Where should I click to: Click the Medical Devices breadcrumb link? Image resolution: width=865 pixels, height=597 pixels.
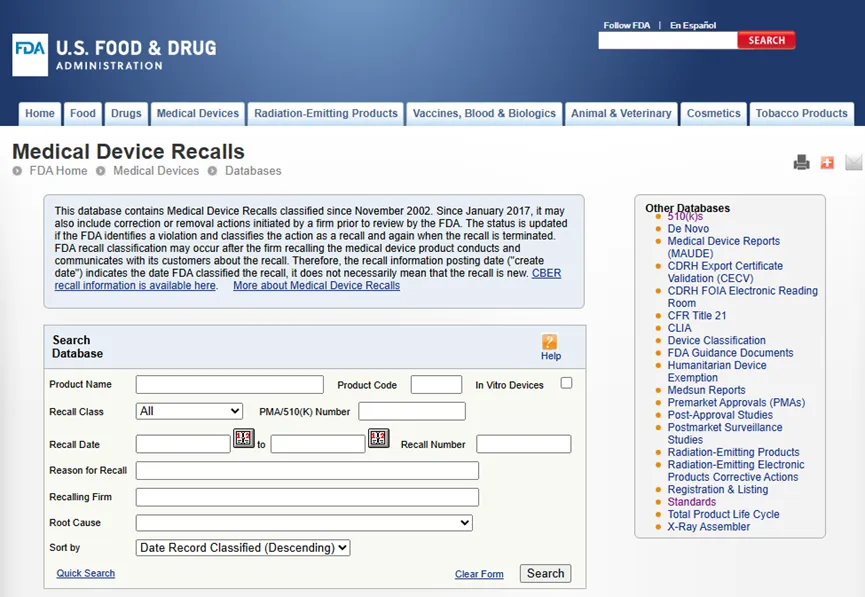(x=156, y=171)
